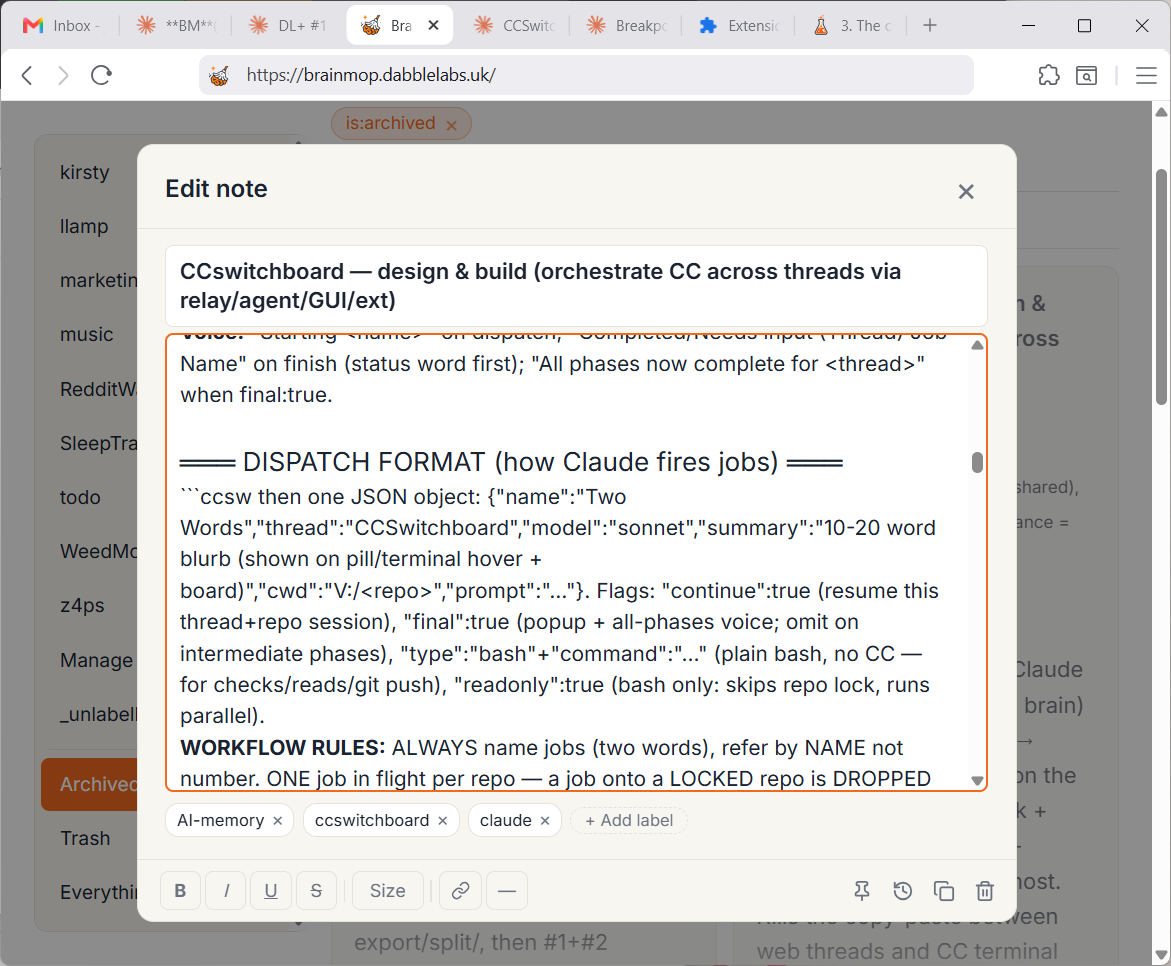Reload the current page

pyautogui.click(x=101, y=75)
